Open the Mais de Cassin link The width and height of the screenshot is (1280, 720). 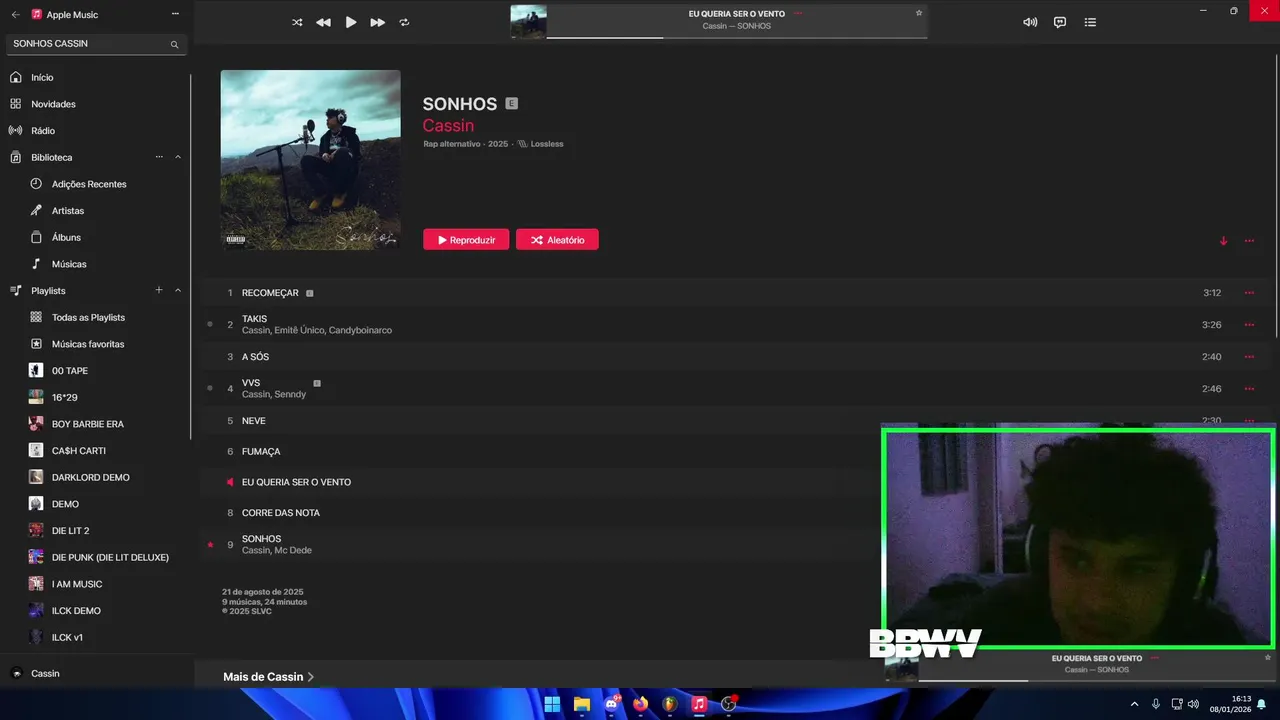click(x=268, y=677)
